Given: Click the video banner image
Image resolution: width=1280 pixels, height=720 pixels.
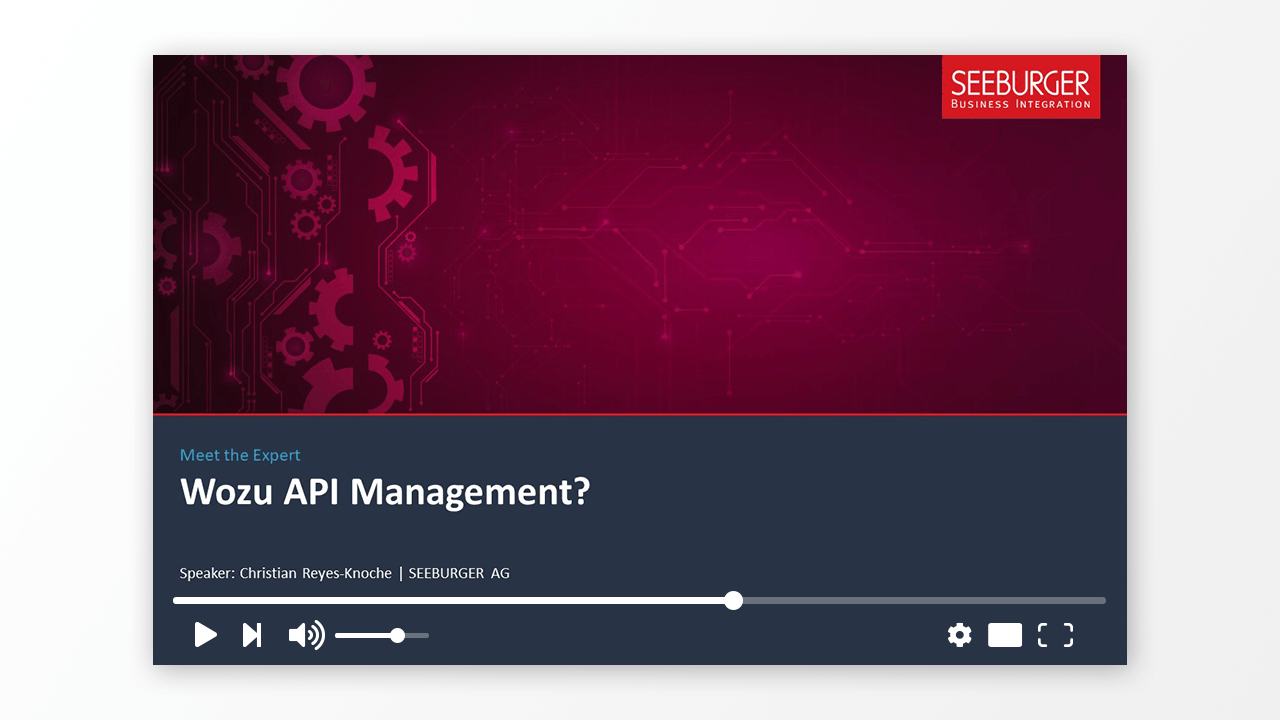Looking at the screenshot, I should [640, 234].
